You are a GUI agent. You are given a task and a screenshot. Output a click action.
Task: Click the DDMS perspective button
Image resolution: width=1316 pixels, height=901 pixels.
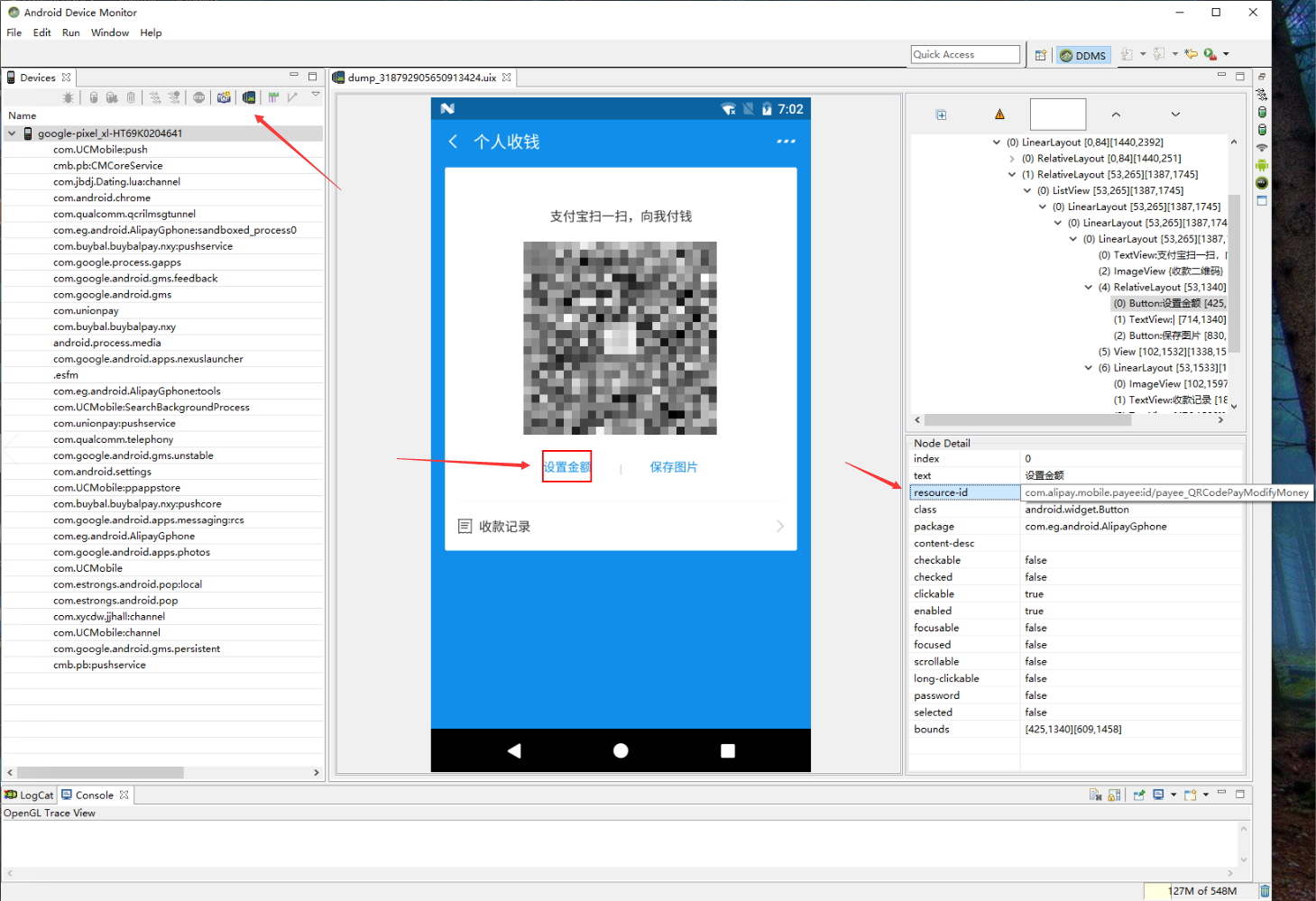(x=1083, y=54)
